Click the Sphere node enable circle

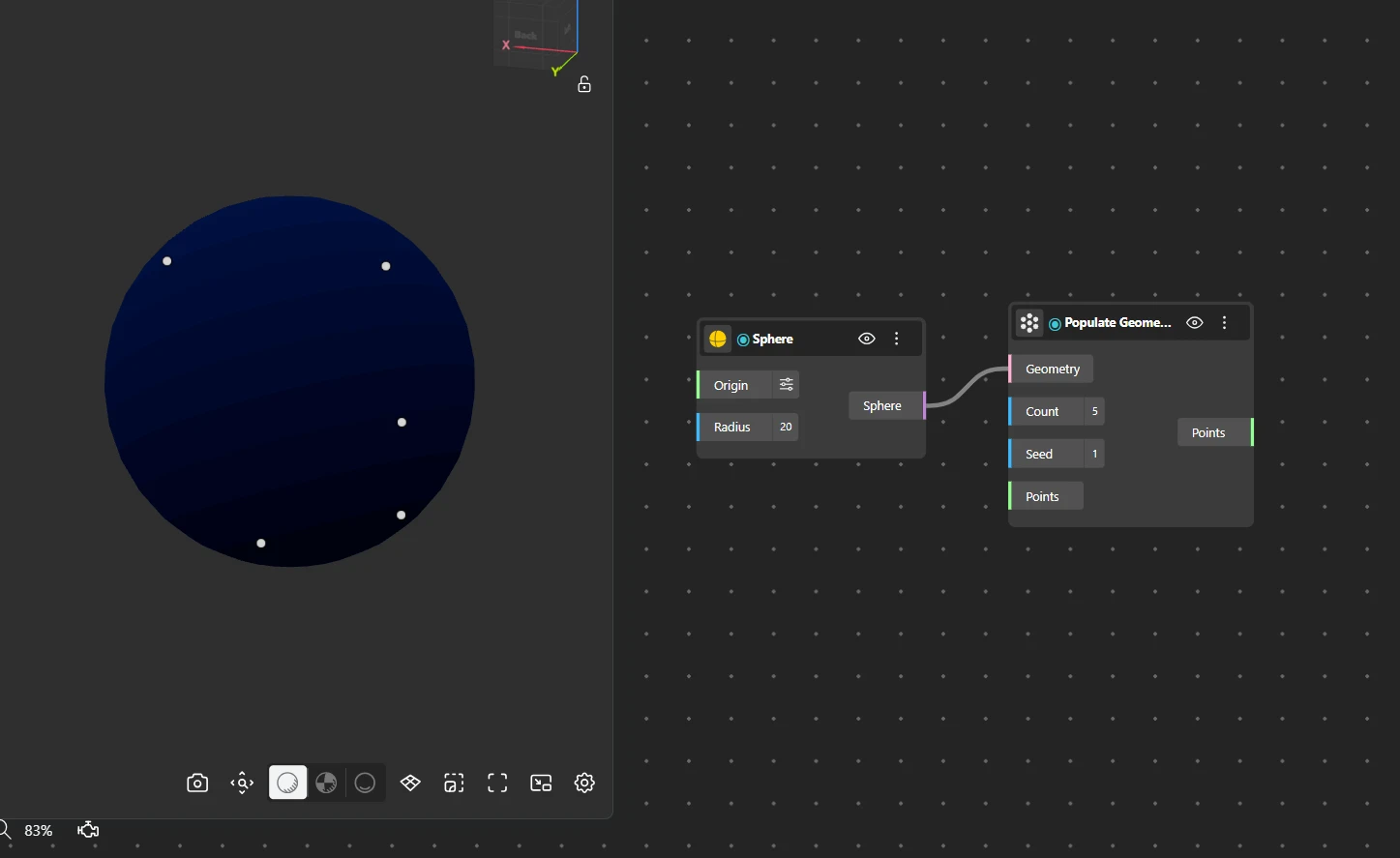[743, 340]
